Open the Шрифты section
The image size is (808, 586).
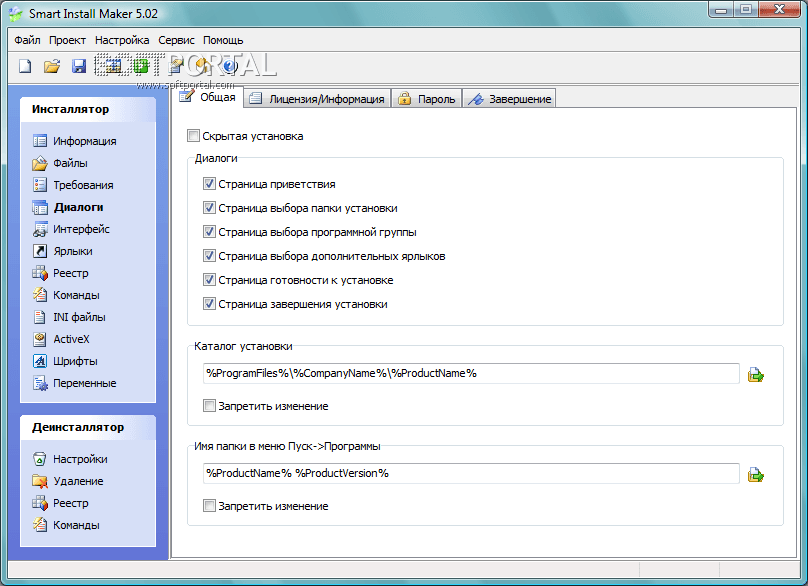coord(65,361)
